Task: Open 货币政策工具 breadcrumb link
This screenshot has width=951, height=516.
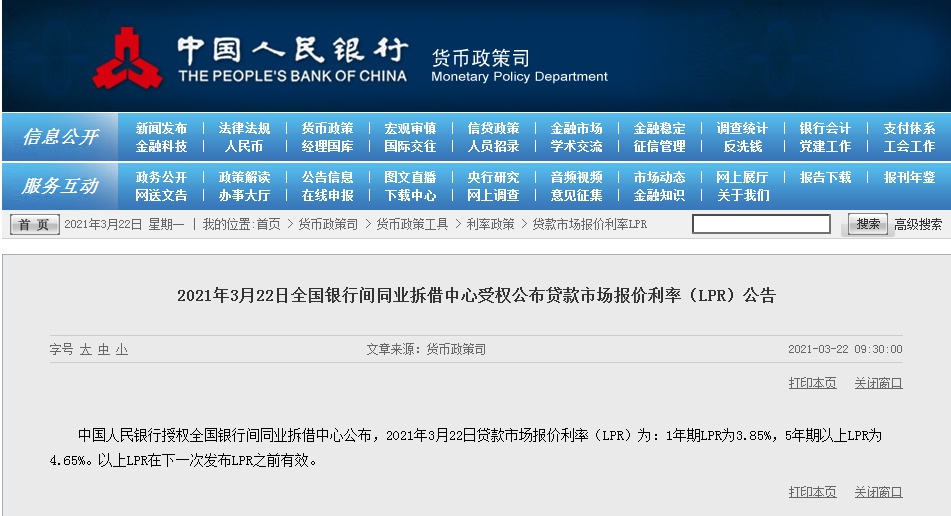Action: 412,224
